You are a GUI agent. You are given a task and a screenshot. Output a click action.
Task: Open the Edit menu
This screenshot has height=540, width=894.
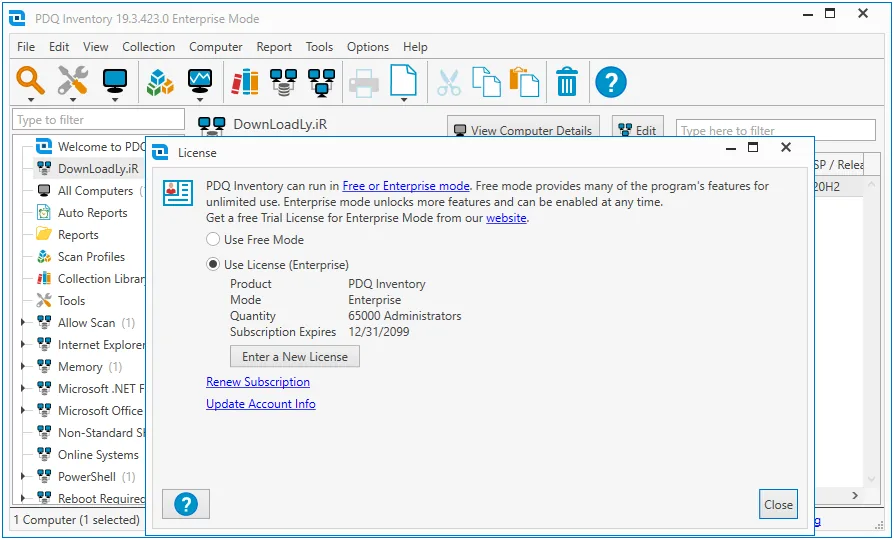tap(59, 47)
